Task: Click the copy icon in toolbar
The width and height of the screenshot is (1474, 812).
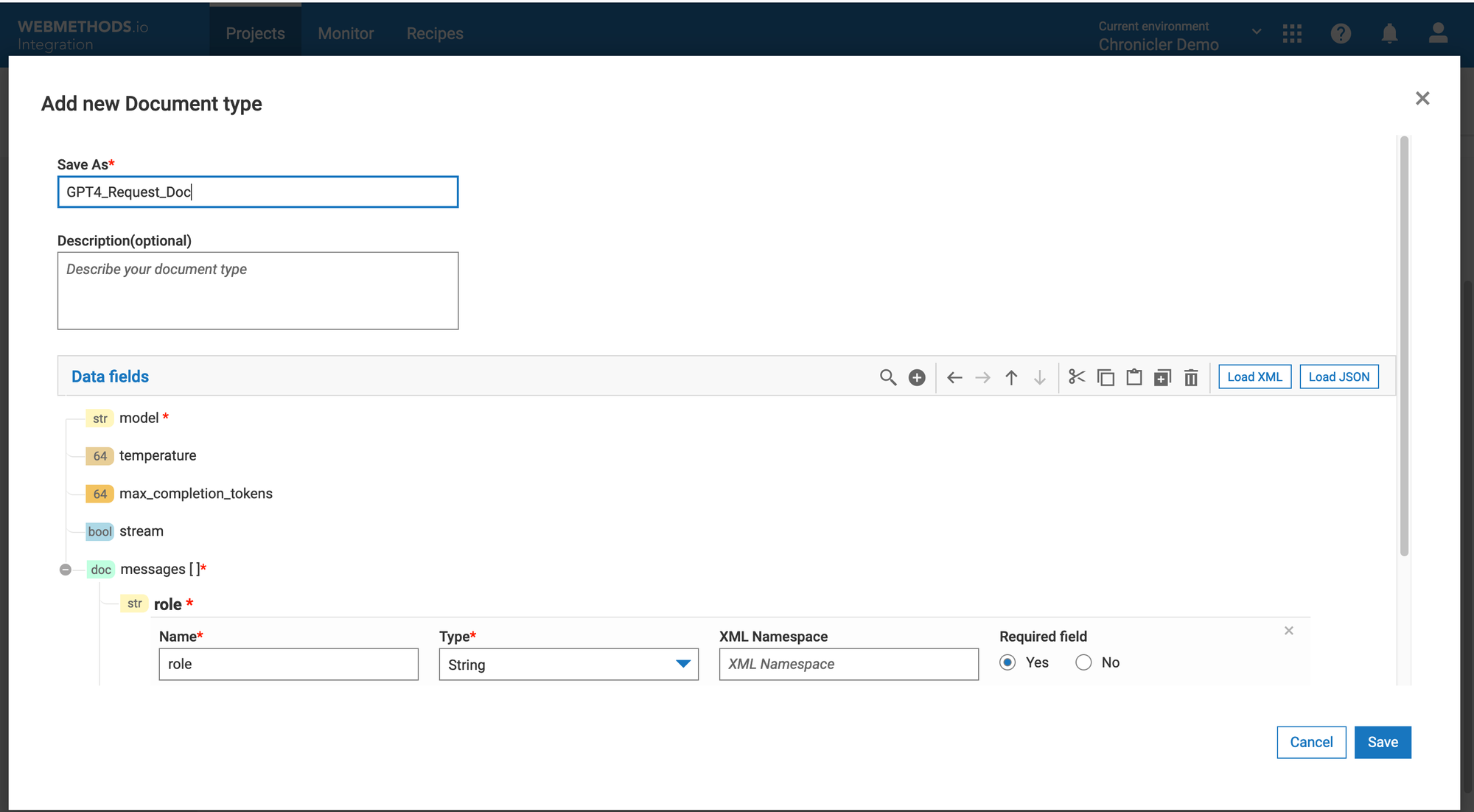Action: click(x=1105, y=377)
